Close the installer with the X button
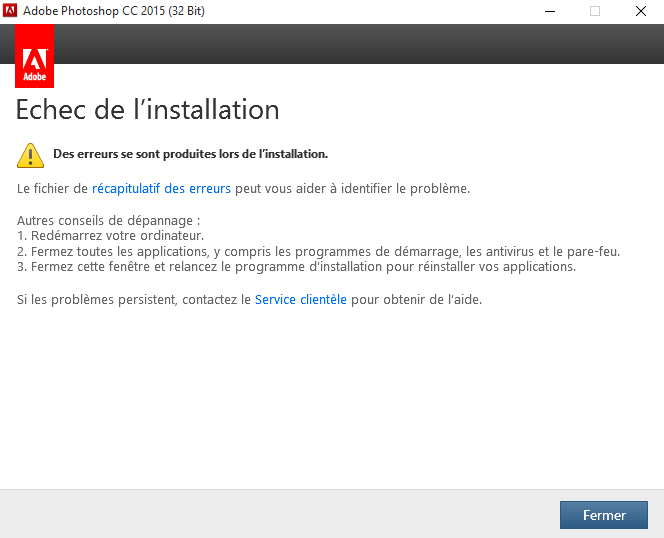 click(641, 11)
